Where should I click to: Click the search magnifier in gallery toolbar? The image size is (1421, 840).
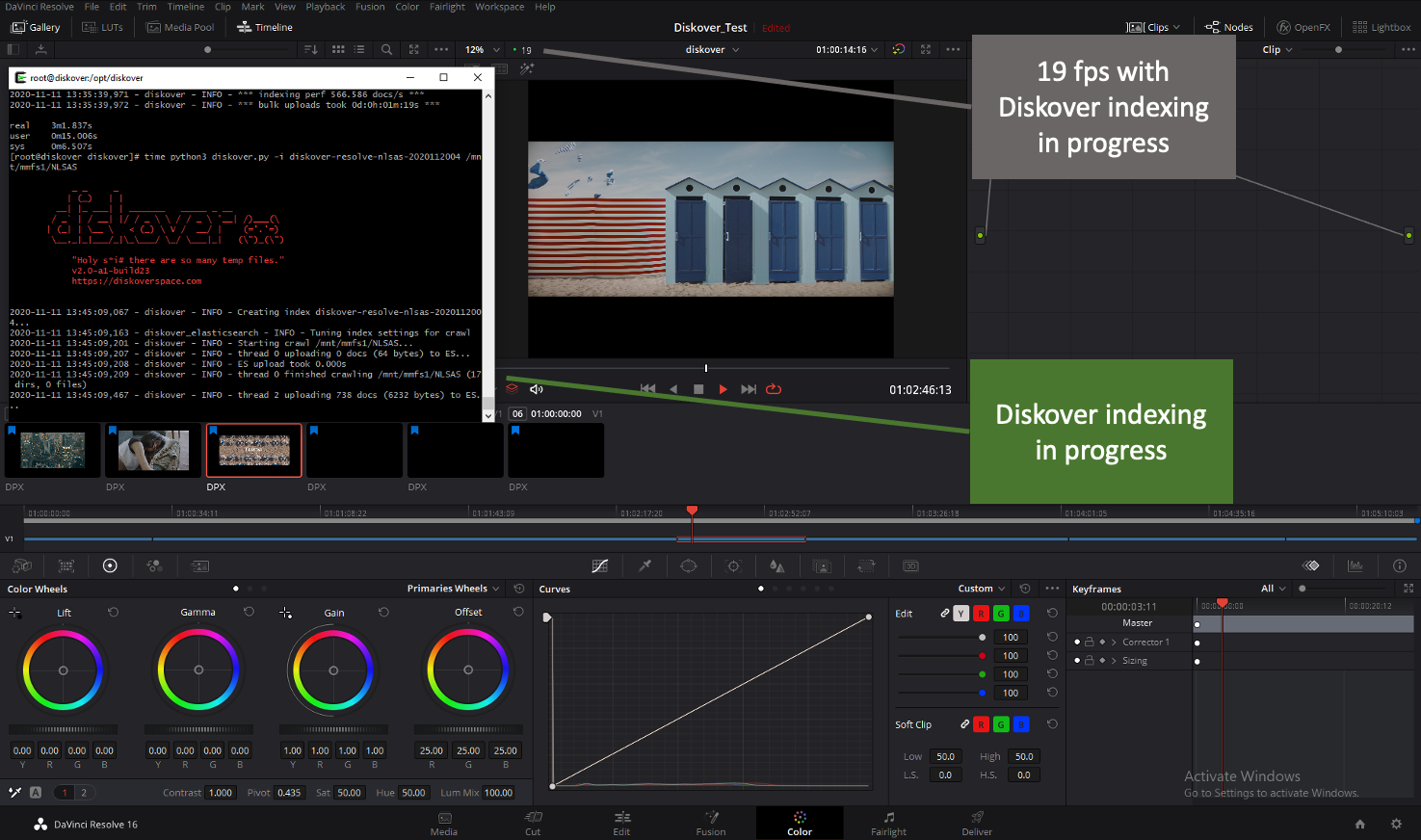point(386,49)
